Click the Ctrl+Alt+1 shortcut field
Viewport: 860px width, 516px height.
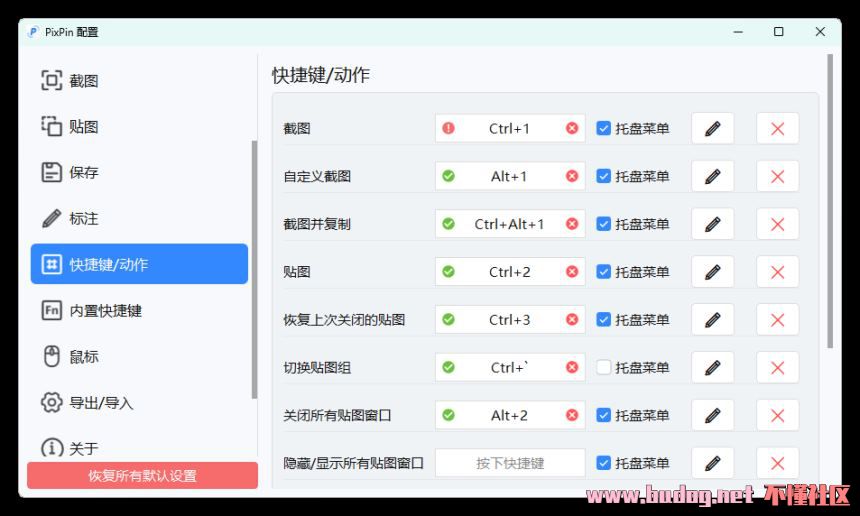(510, 224)
